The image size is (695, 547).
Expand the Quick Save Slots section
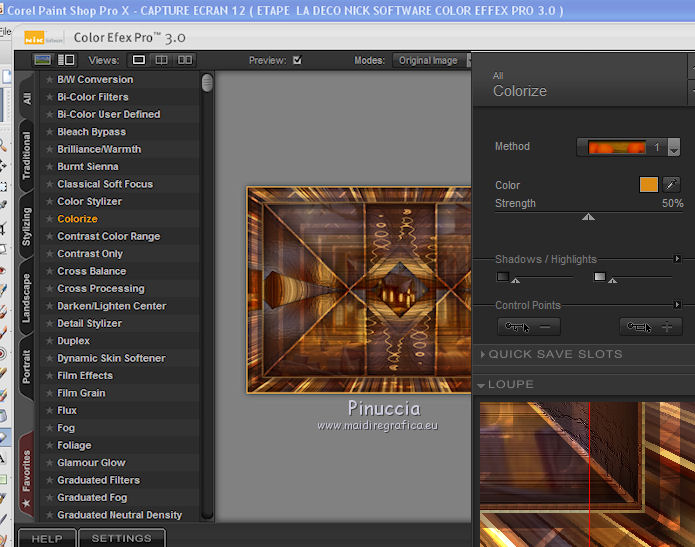(x=483, y=354)
